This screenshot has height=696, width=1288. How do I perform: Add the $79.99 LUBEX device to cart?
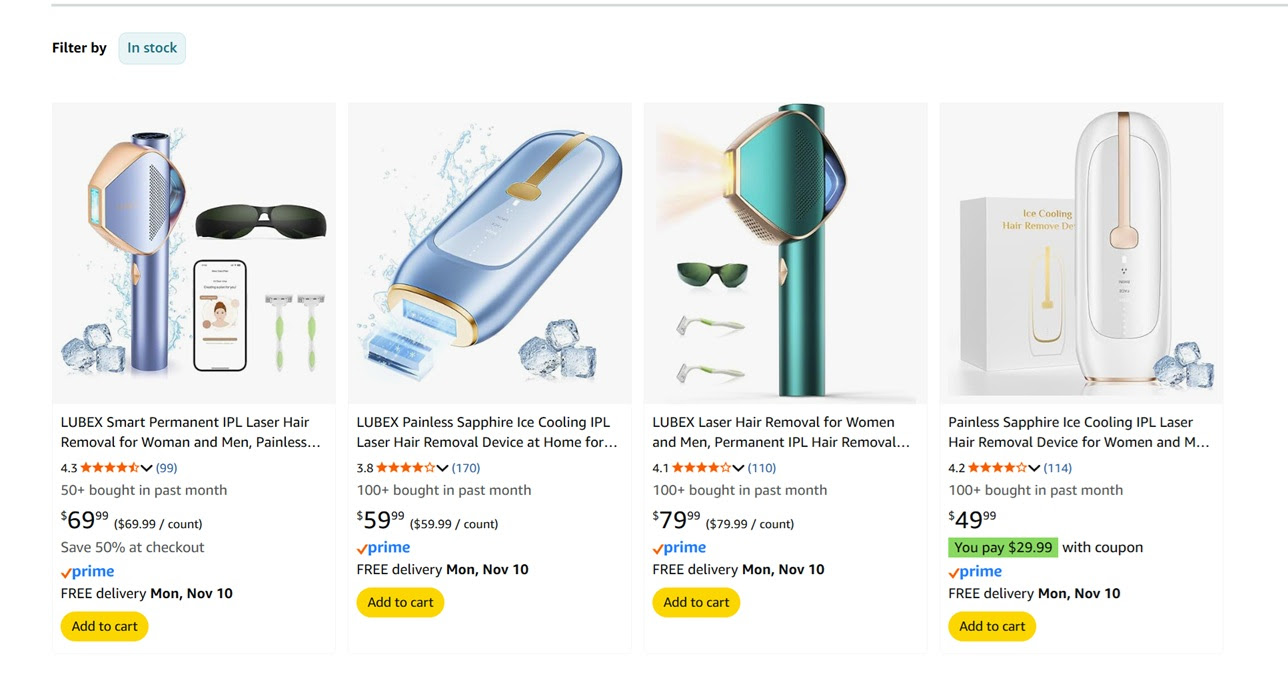pyautogui.click(x=696, y=603)
